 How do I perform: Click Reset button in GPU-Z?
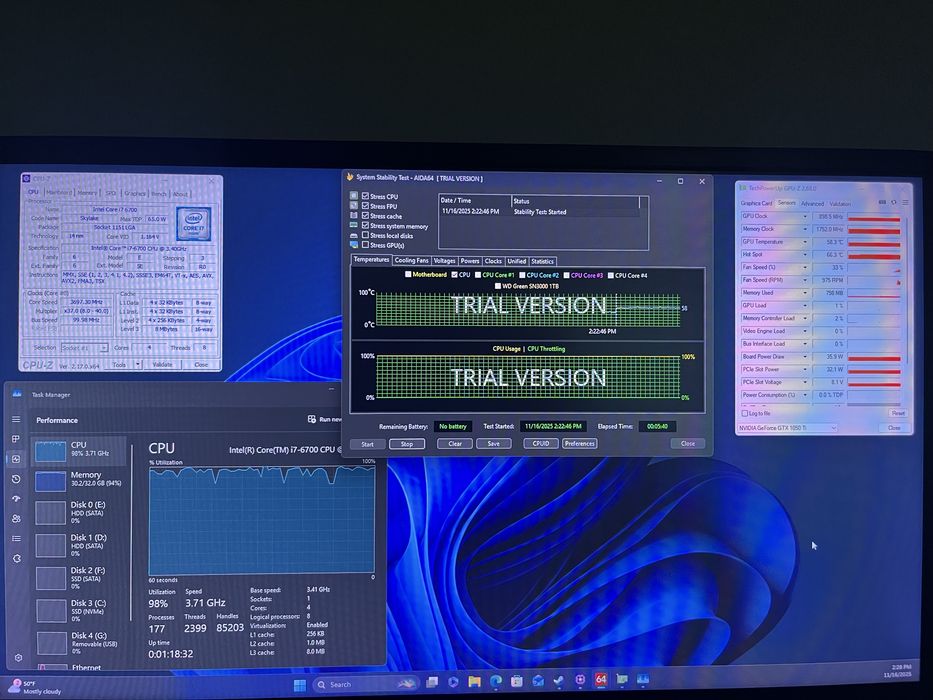click(x=898, y=413)
